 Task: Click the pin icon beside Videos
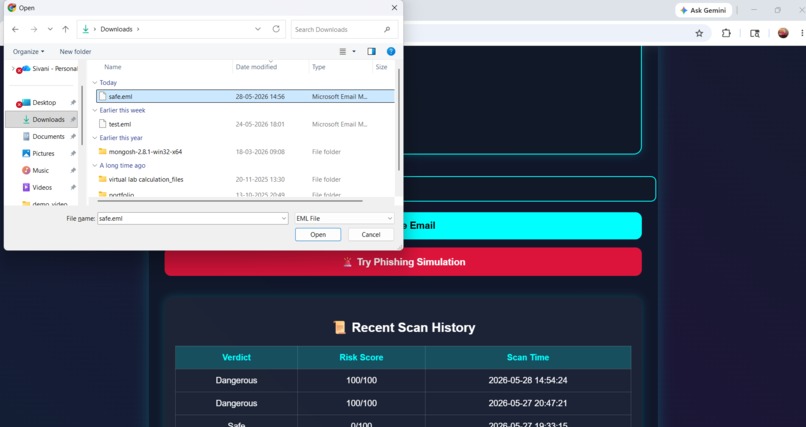pos(73,188)
